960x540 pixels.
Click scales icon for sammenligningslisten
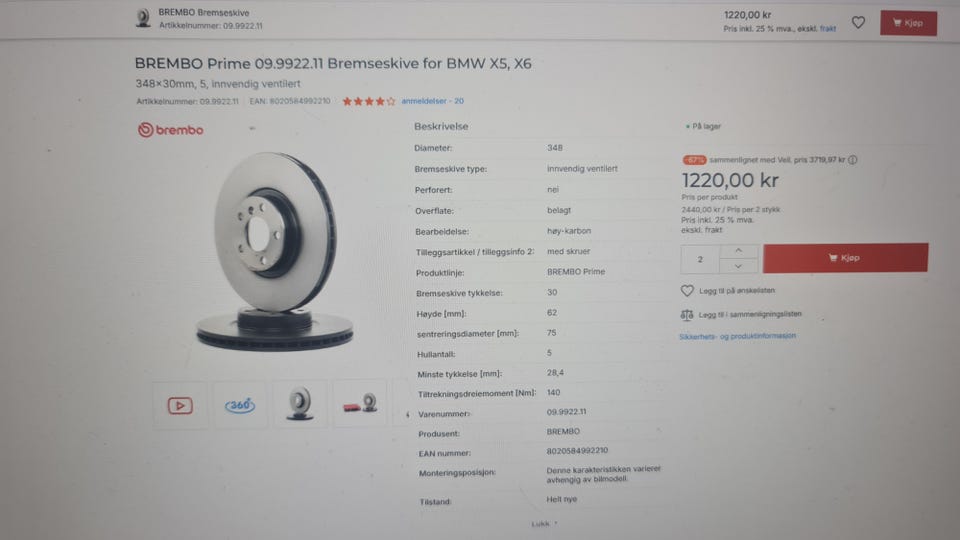coord(687,315)
